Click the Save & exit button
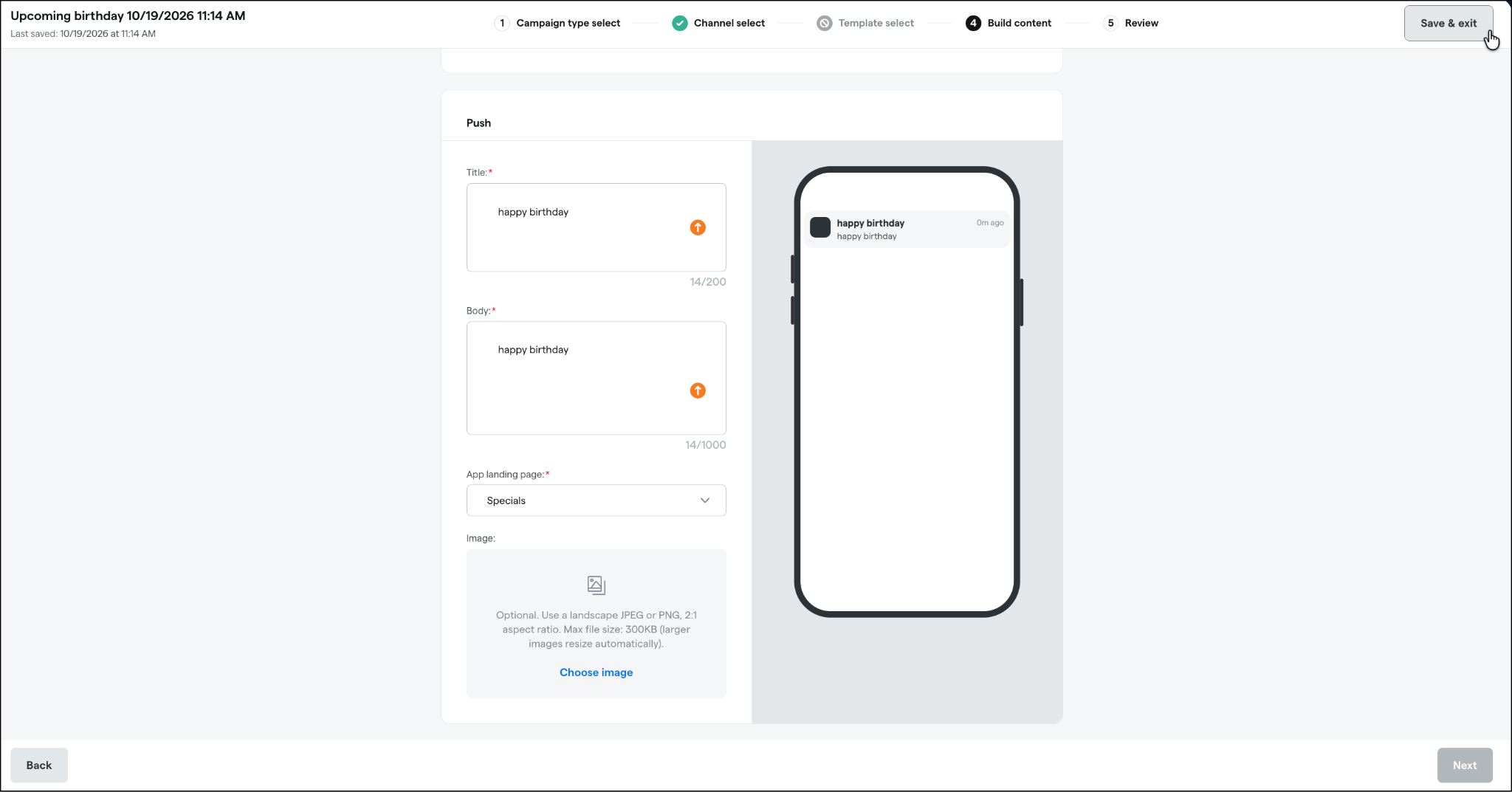The width and height of the screenshot is (1512, 792). (1449, 23)
